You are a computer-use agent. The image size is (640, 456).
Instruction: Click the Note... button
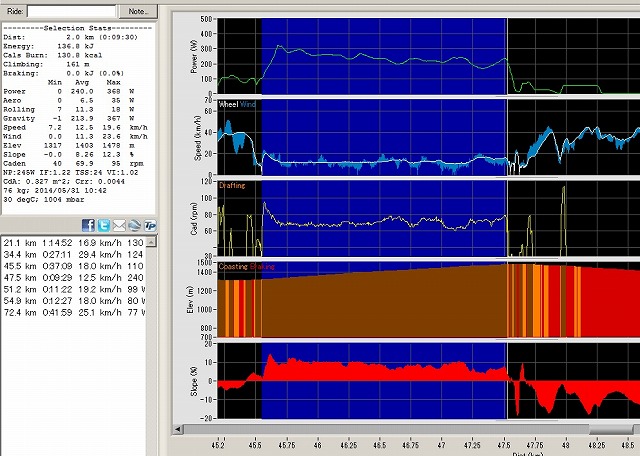[x=137, y=10]
